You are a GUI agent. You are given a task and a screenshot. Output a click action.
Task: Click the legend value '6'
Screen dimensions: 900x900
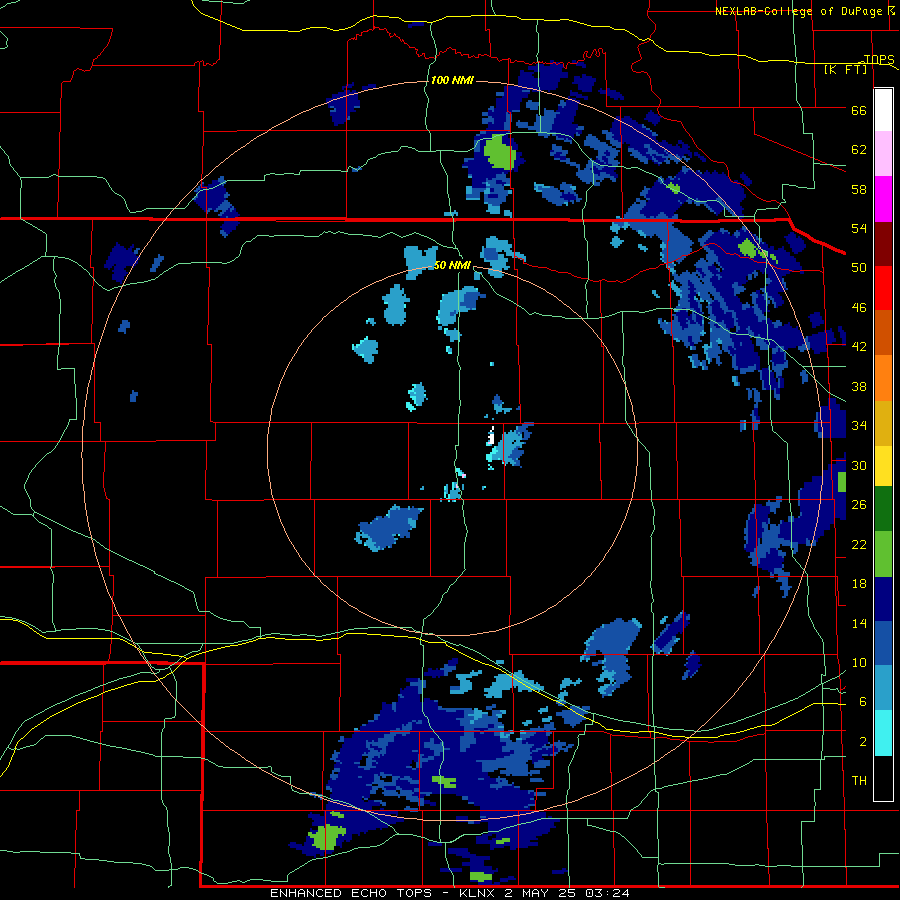863,702
